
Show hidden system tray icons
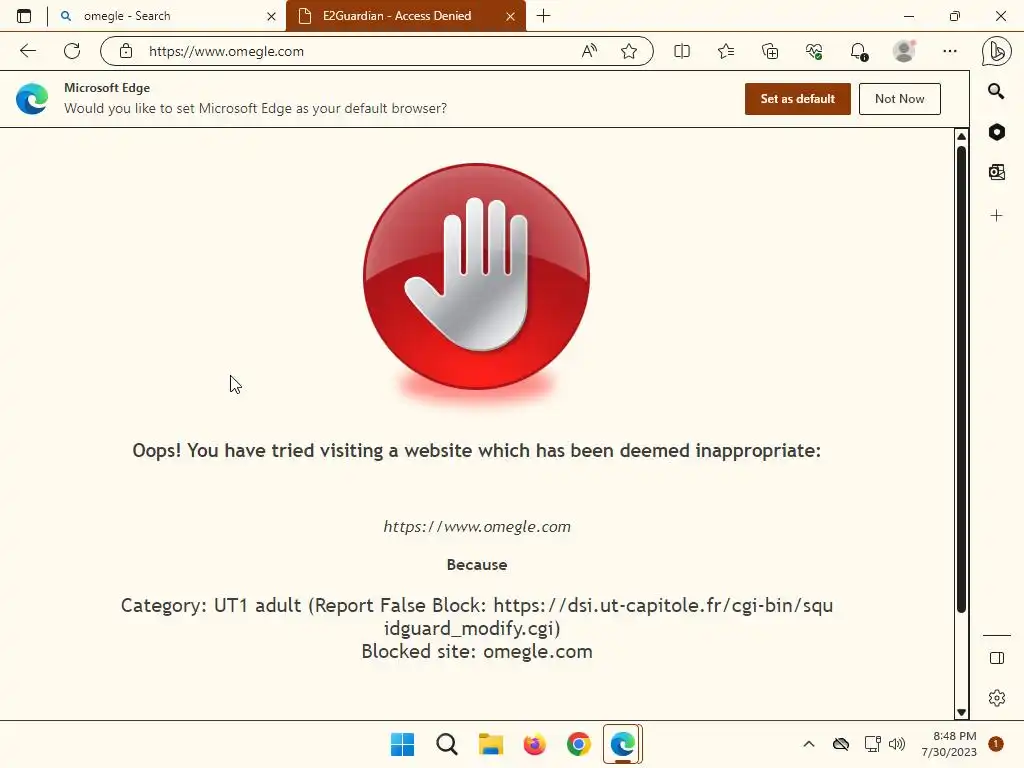pos(808,744)
